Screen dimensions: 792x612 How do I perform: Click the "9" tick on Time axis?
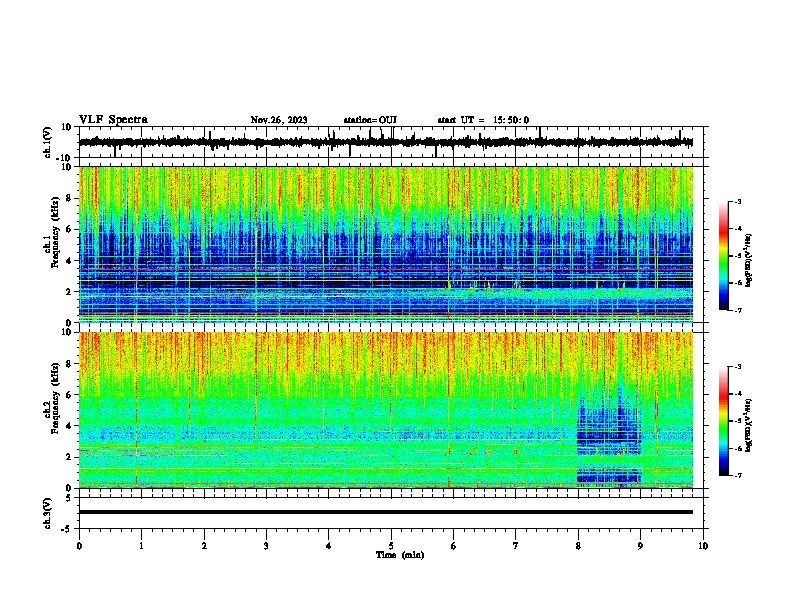point(640,546)
